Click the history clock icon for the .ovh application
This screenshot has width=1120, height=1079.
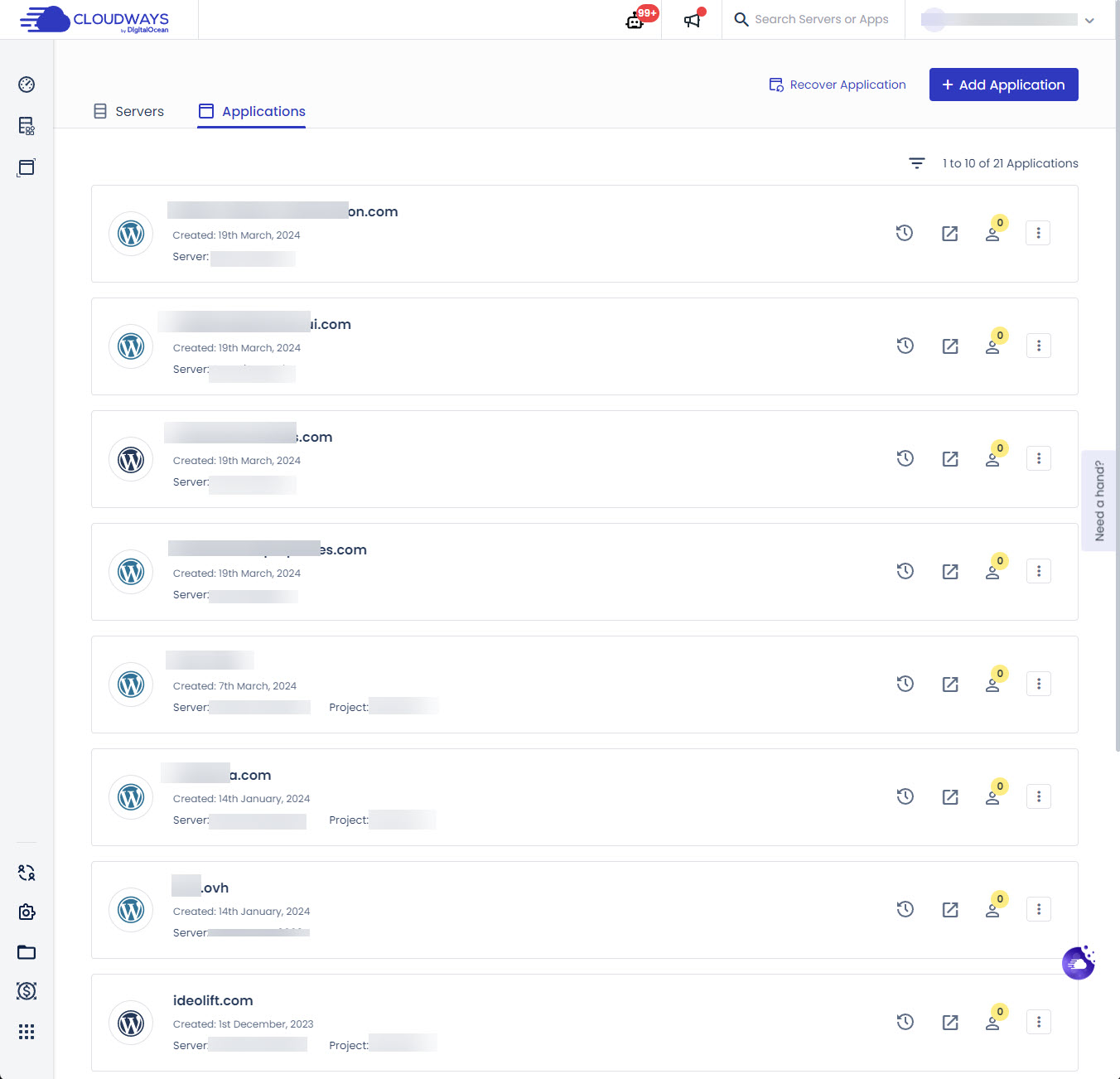905,909
